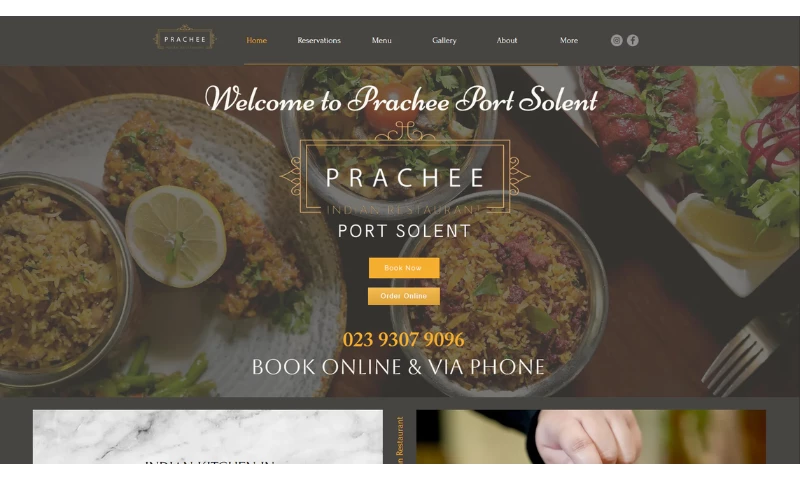The height and width of the screenshot is (480, 800).
Task: Go to the Home menu item
Action: 257,40
